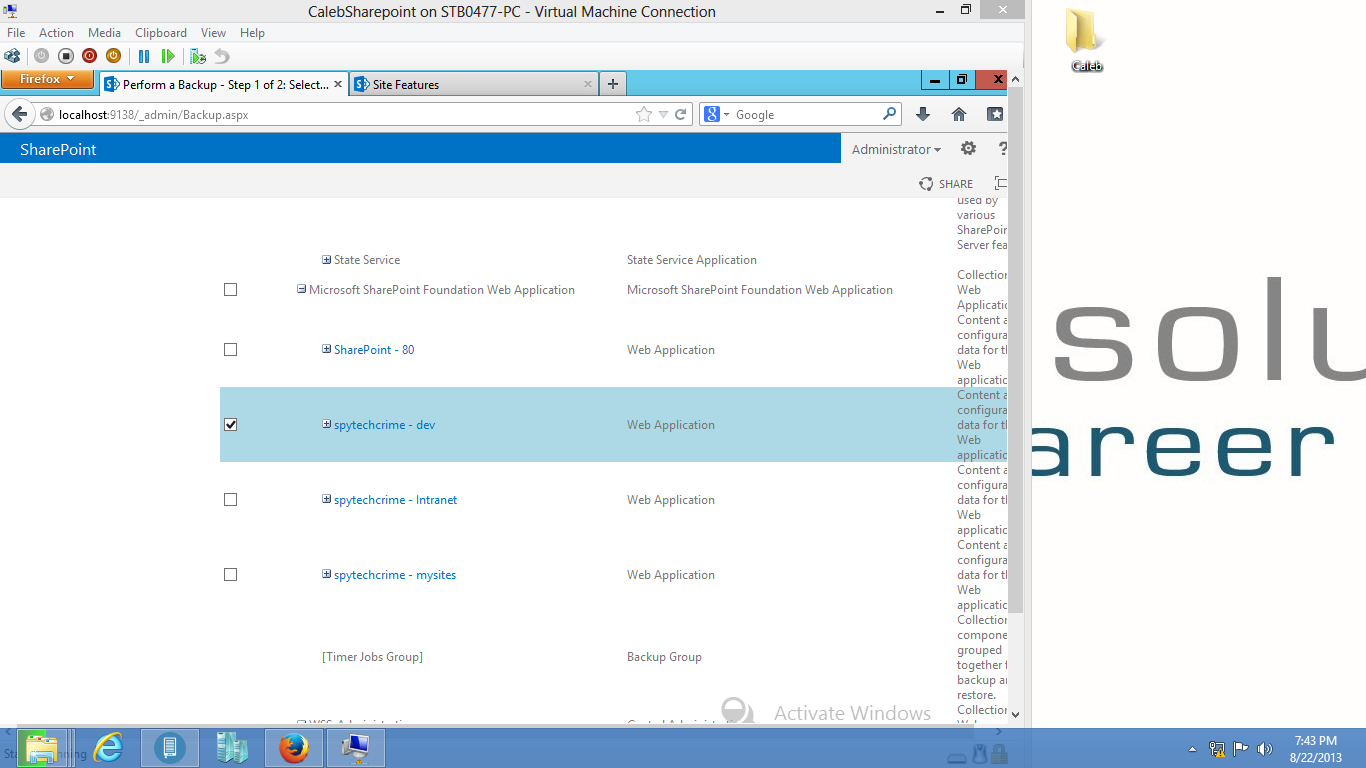
Task: Check the Microsoft SharePoint Foundation Web Application box
Action: pyautogui.click(x=231, y=290)
